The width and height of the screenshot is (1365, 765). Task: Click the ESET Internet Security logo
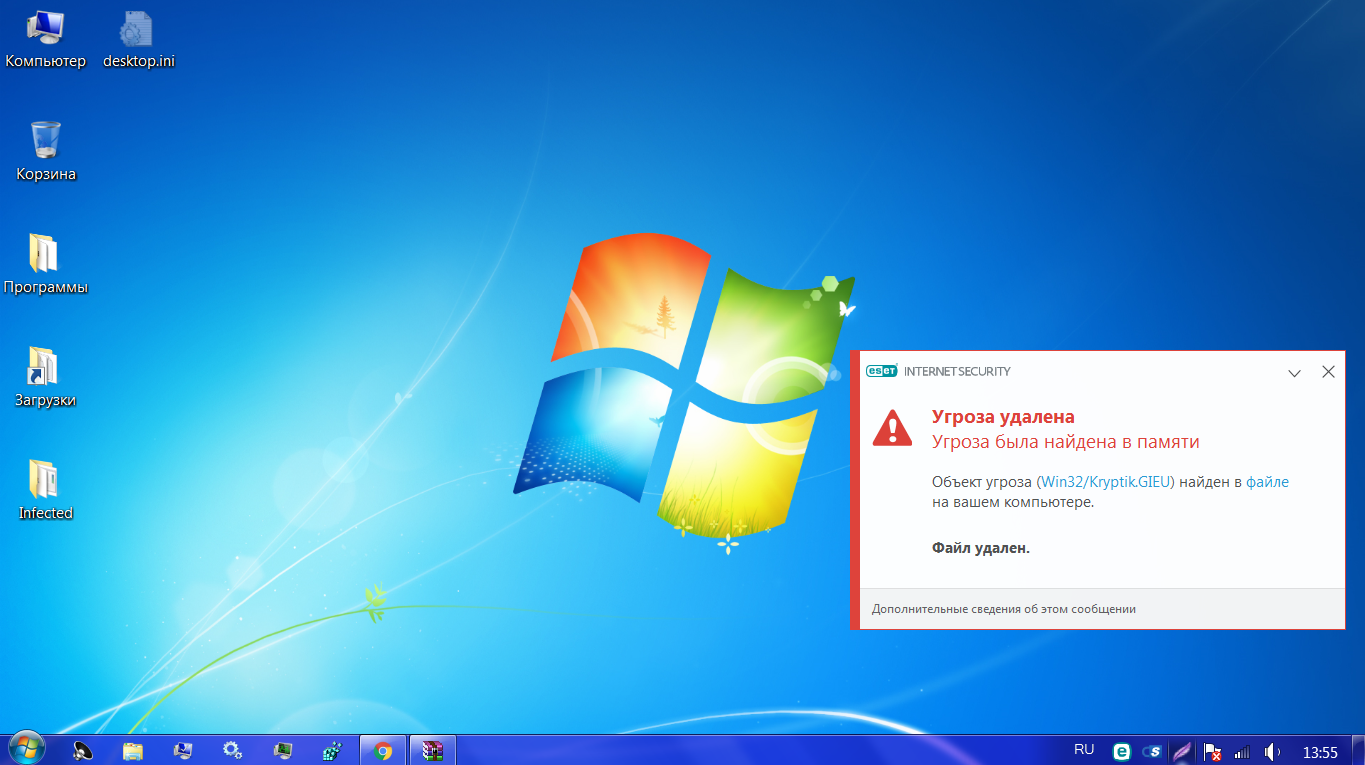click(x=938, y=371)
